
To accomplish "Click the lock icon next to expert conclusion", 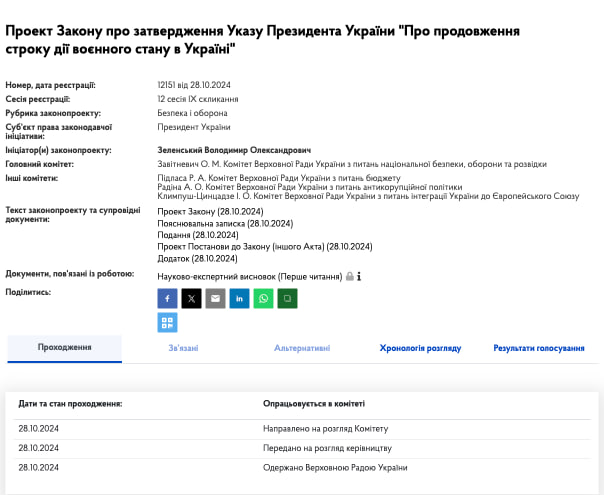I will point(349,275).
